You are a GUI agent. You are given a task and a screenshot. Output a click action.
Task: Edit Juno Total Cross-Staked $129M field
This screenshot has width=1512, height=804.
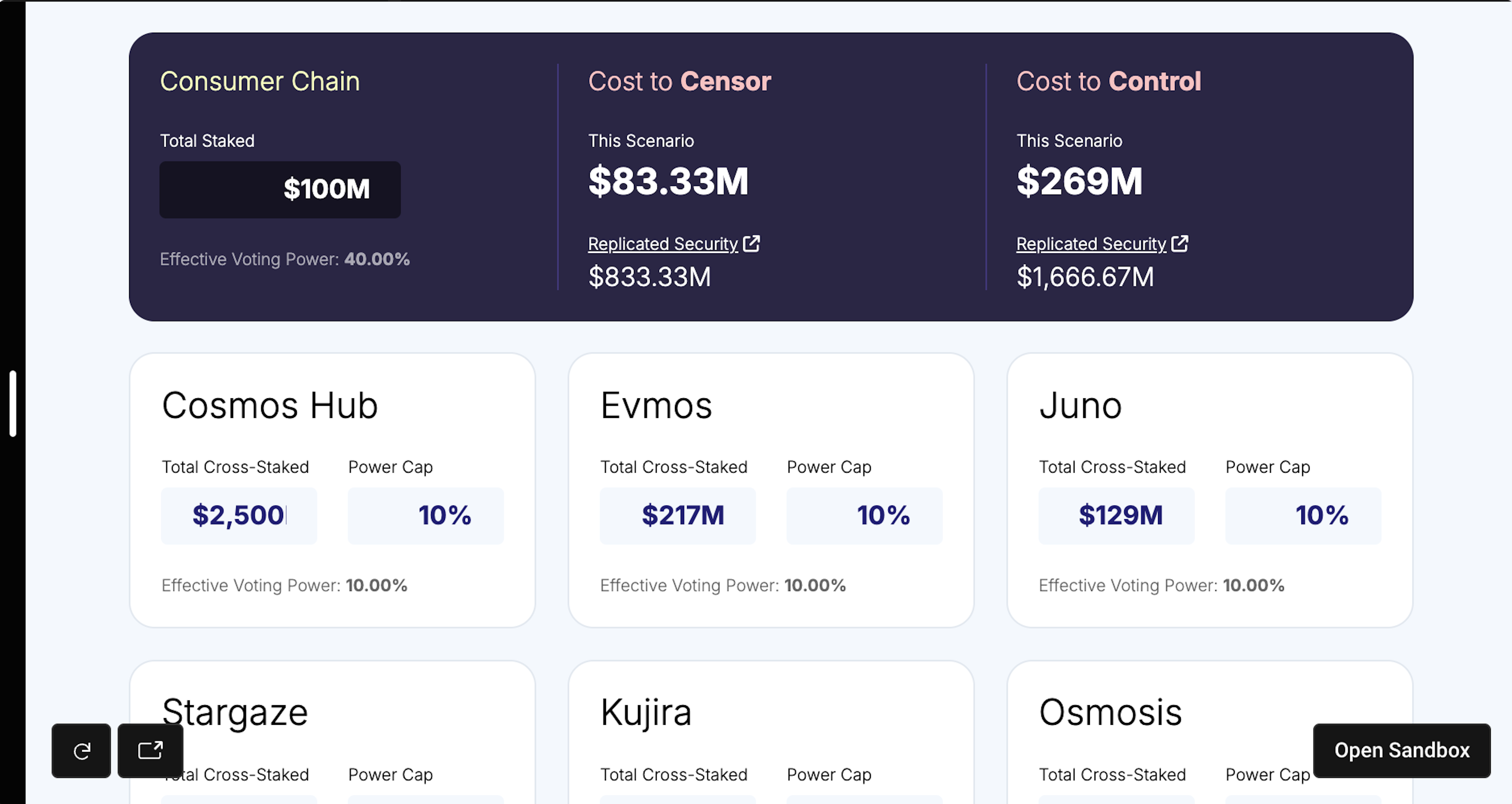click(x=1116, y=516)
